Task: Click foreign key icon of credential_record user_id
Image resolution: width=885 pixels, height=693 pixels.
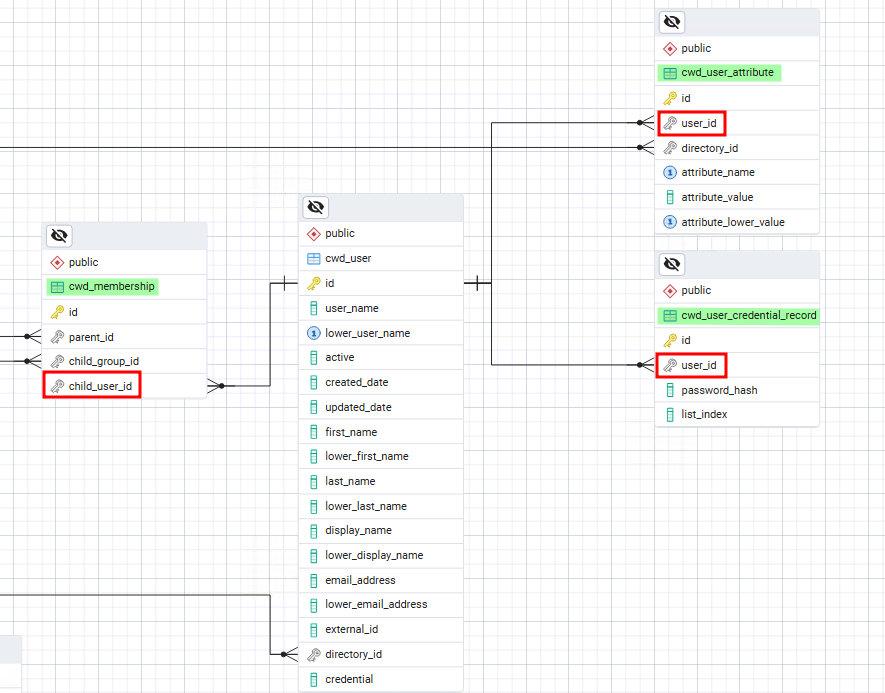Action: 669,365
